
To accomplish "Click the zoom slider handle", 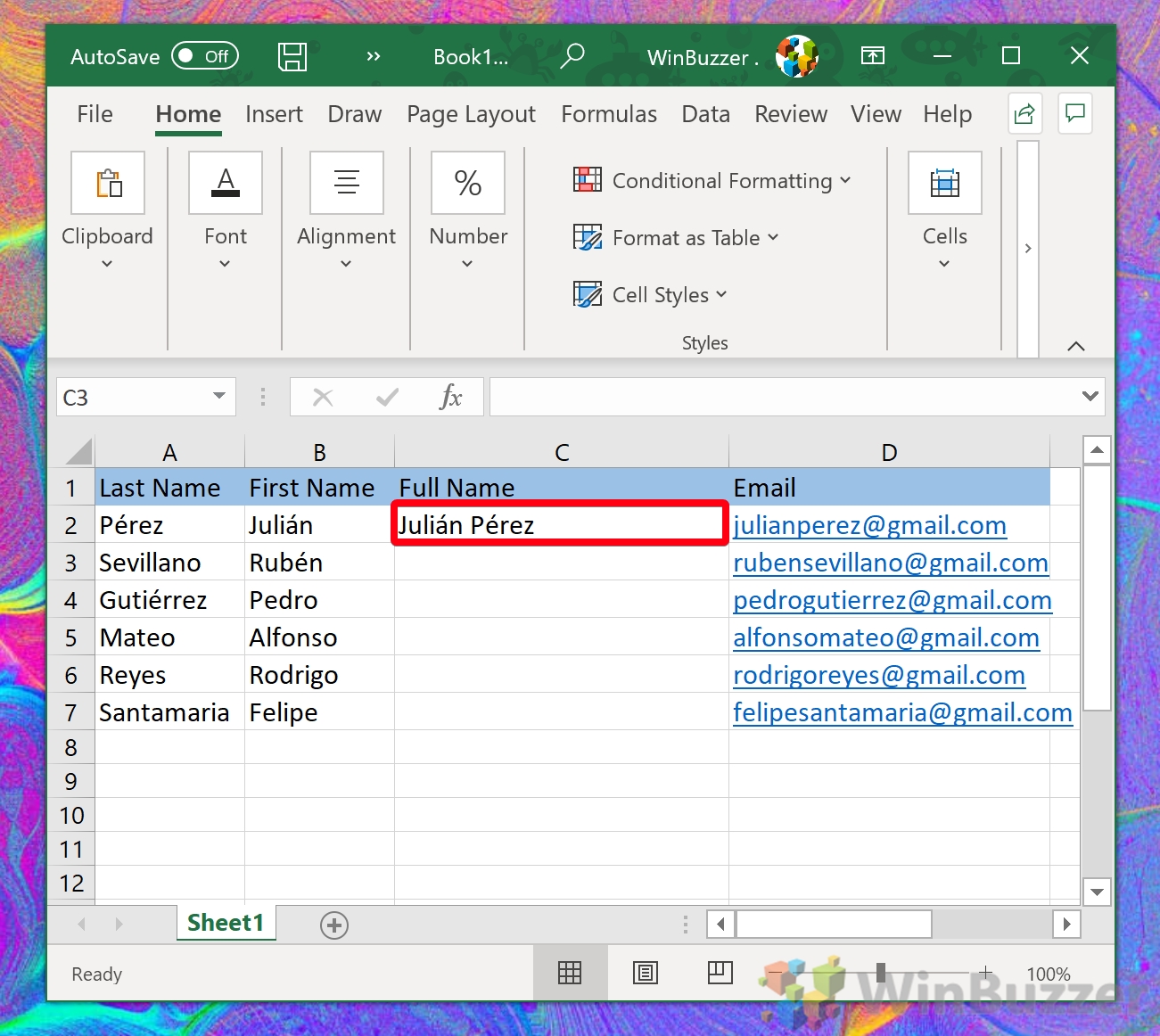I will (x=881, y=973).
